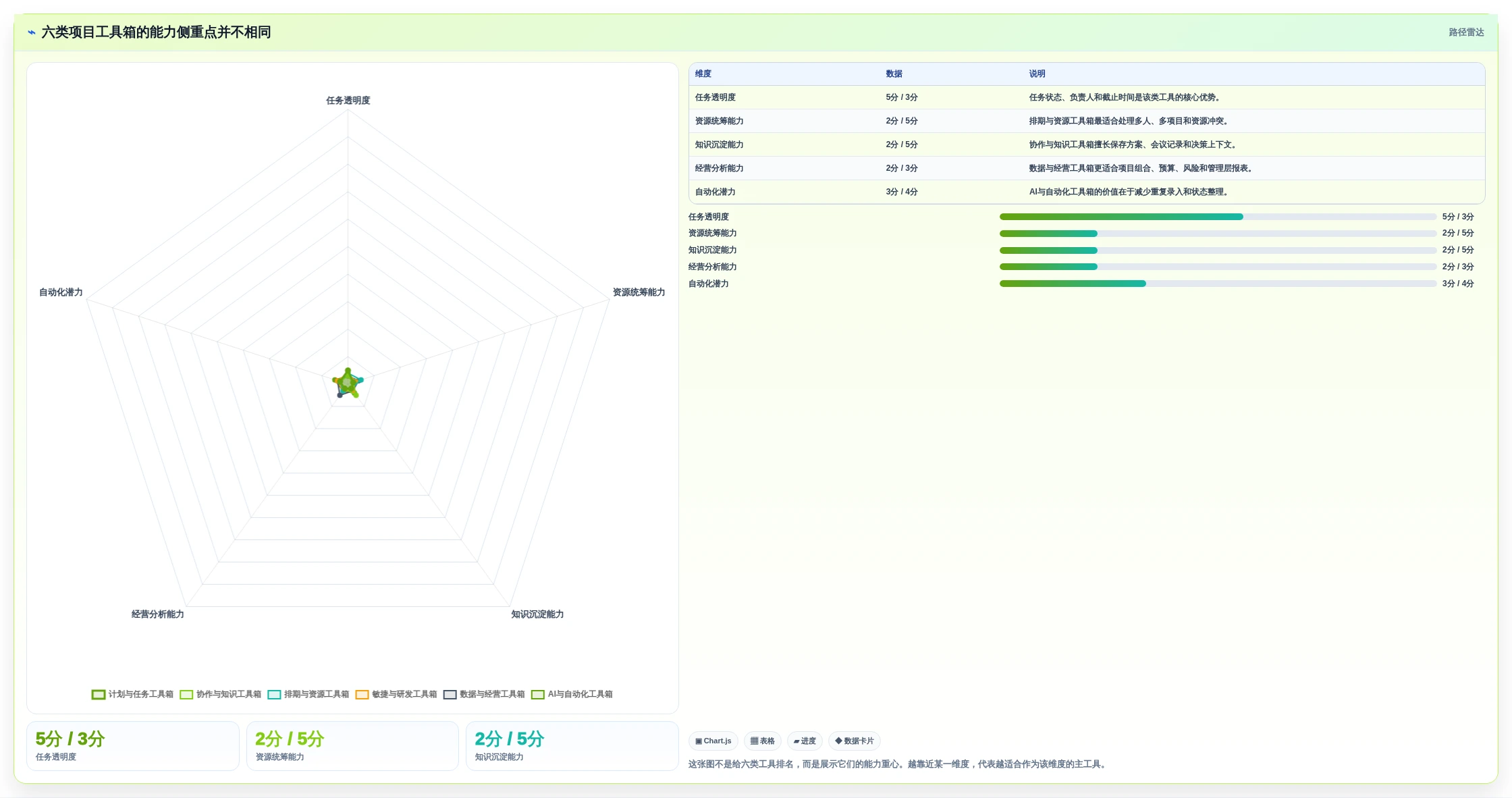Viewport: 1512px width, 798px height.
Task: Click the Chart.js tag chip
Action: coord(713,741)
